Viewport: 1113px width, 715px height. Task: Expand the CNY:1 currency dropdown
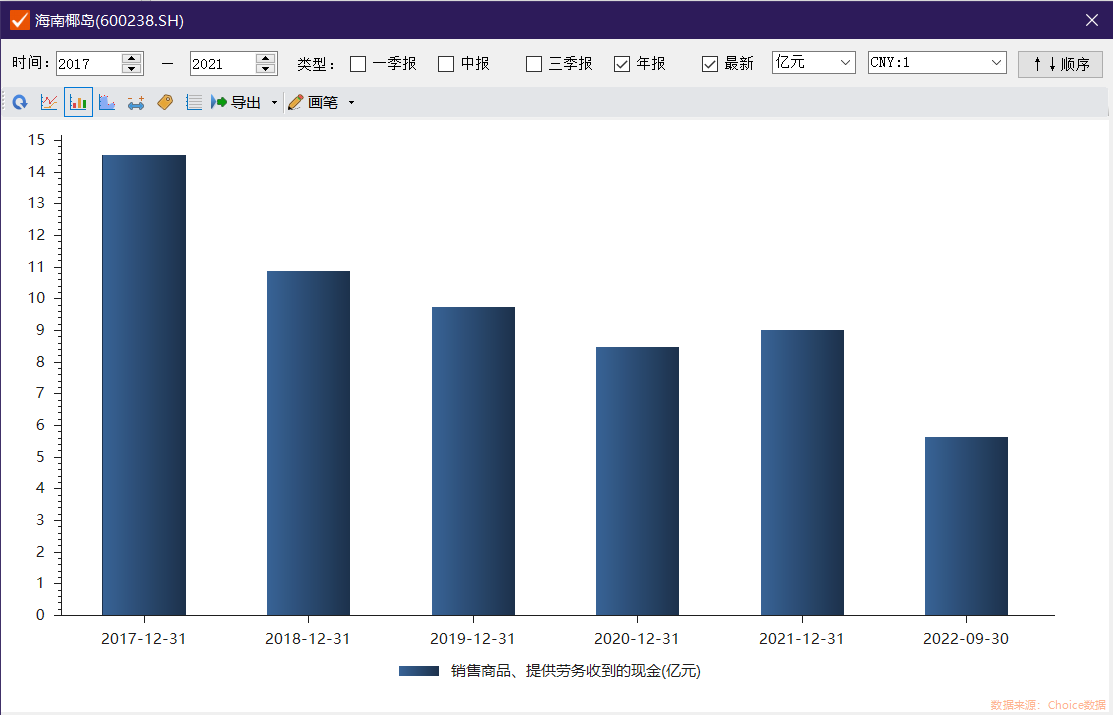pos(936,63)
